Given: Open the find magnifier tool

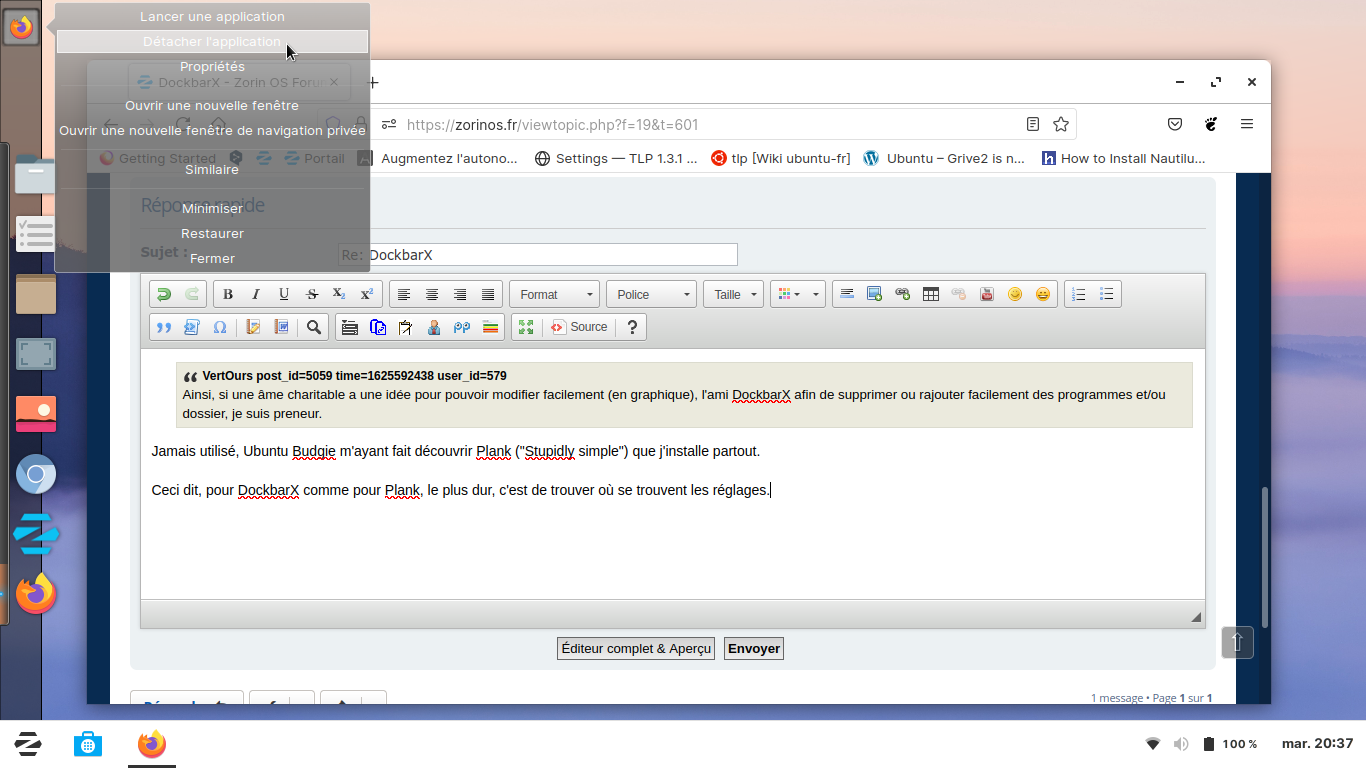Looking at the screenshot, I should pyautogui.click(x=314, y=327).
